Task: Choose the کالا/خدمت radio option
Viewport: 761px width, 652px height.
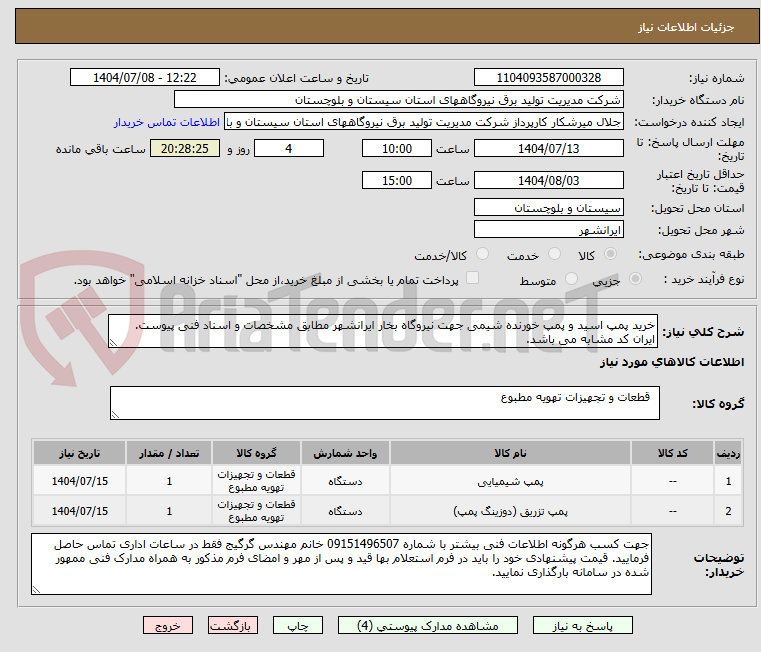Action: point(482,255)
